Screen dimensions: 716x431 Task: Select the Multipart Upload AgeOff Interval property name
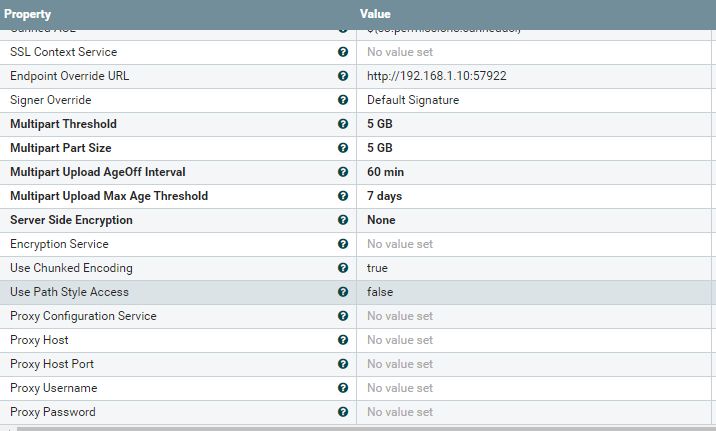98,172
